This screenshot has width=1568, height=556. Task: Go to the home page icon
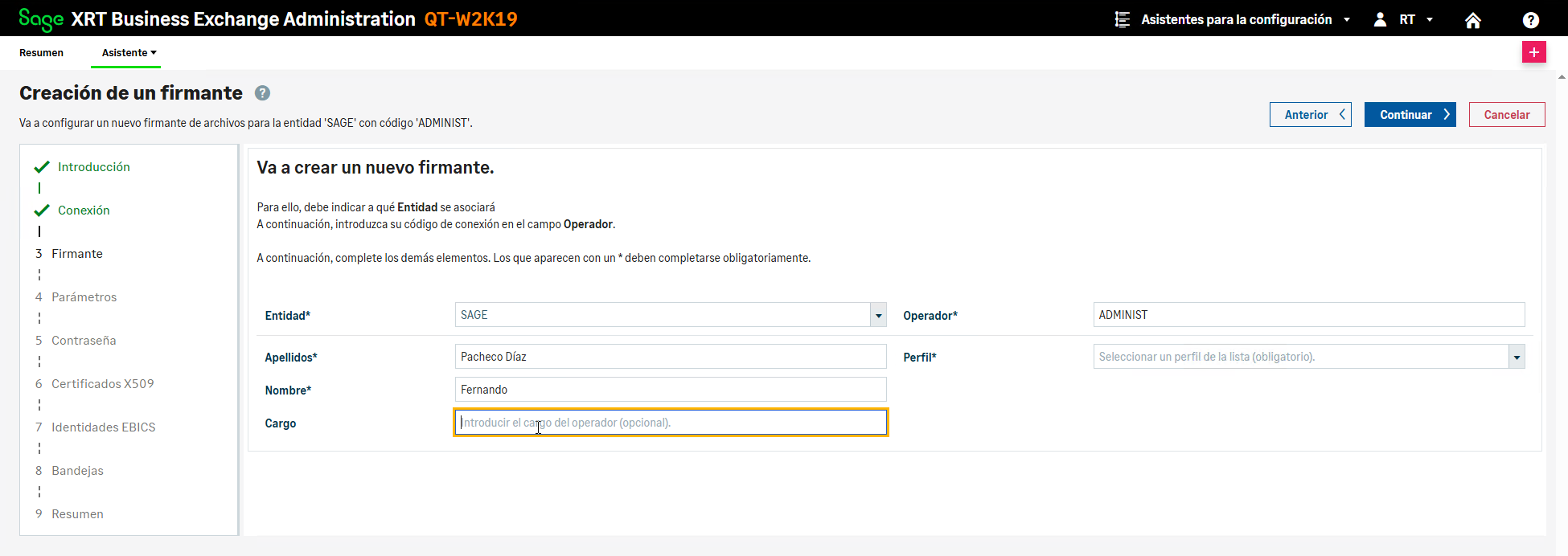pos(1472,20)
